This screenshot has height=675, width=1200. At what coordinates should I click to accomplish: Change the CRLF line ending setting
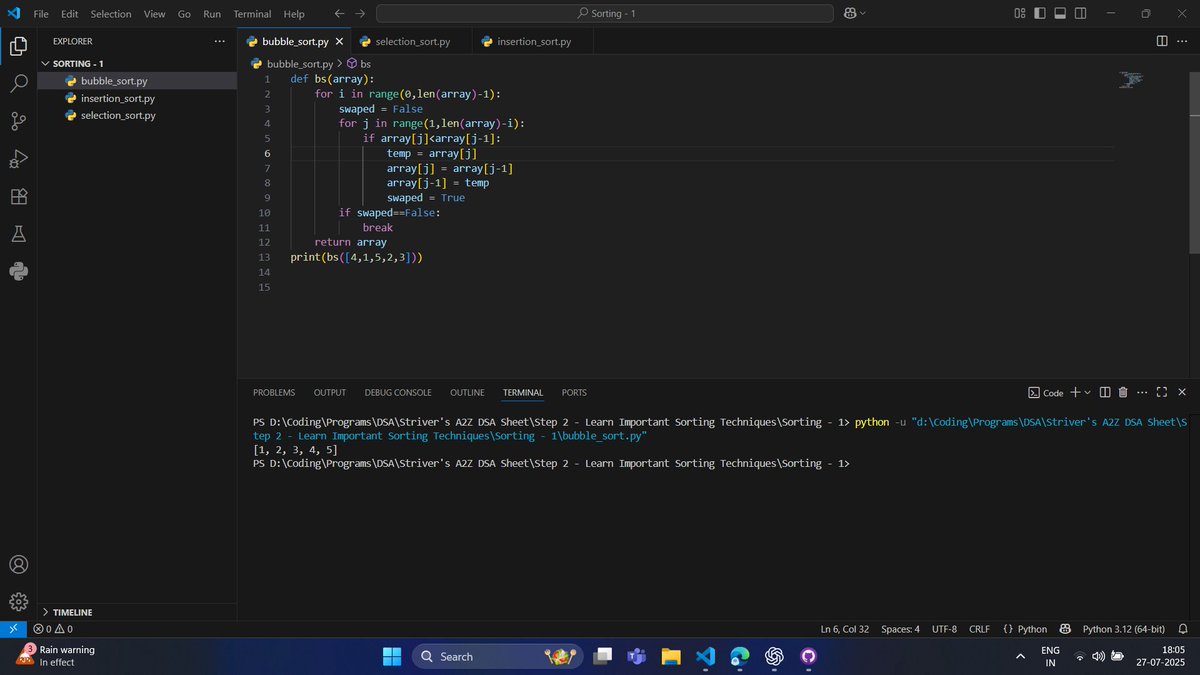coord(979,629)
